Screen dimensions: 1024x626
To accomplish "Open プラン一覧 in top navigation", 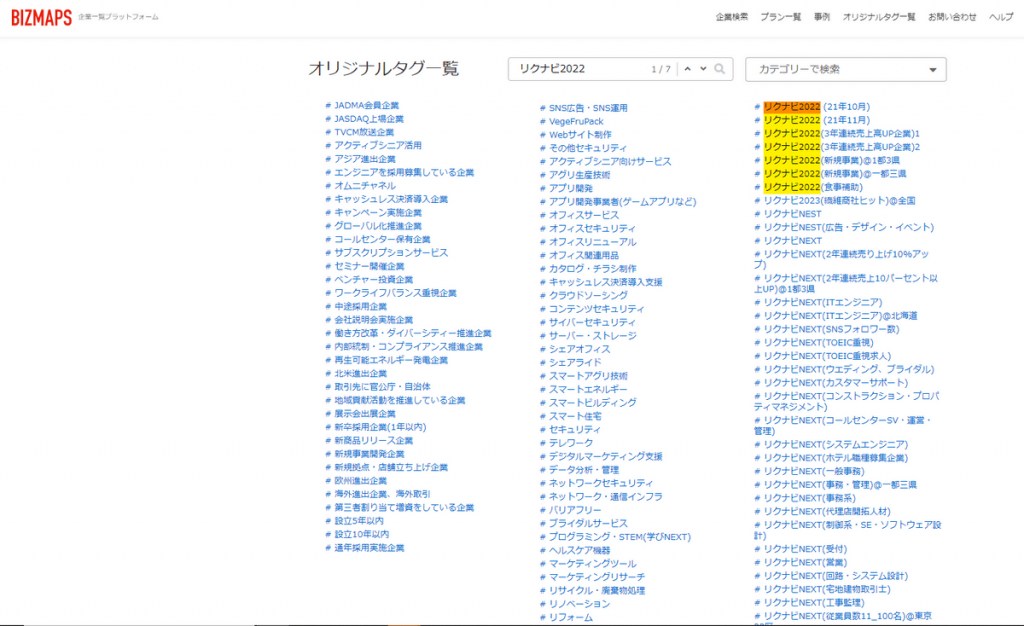I will (x=780, y=17).
